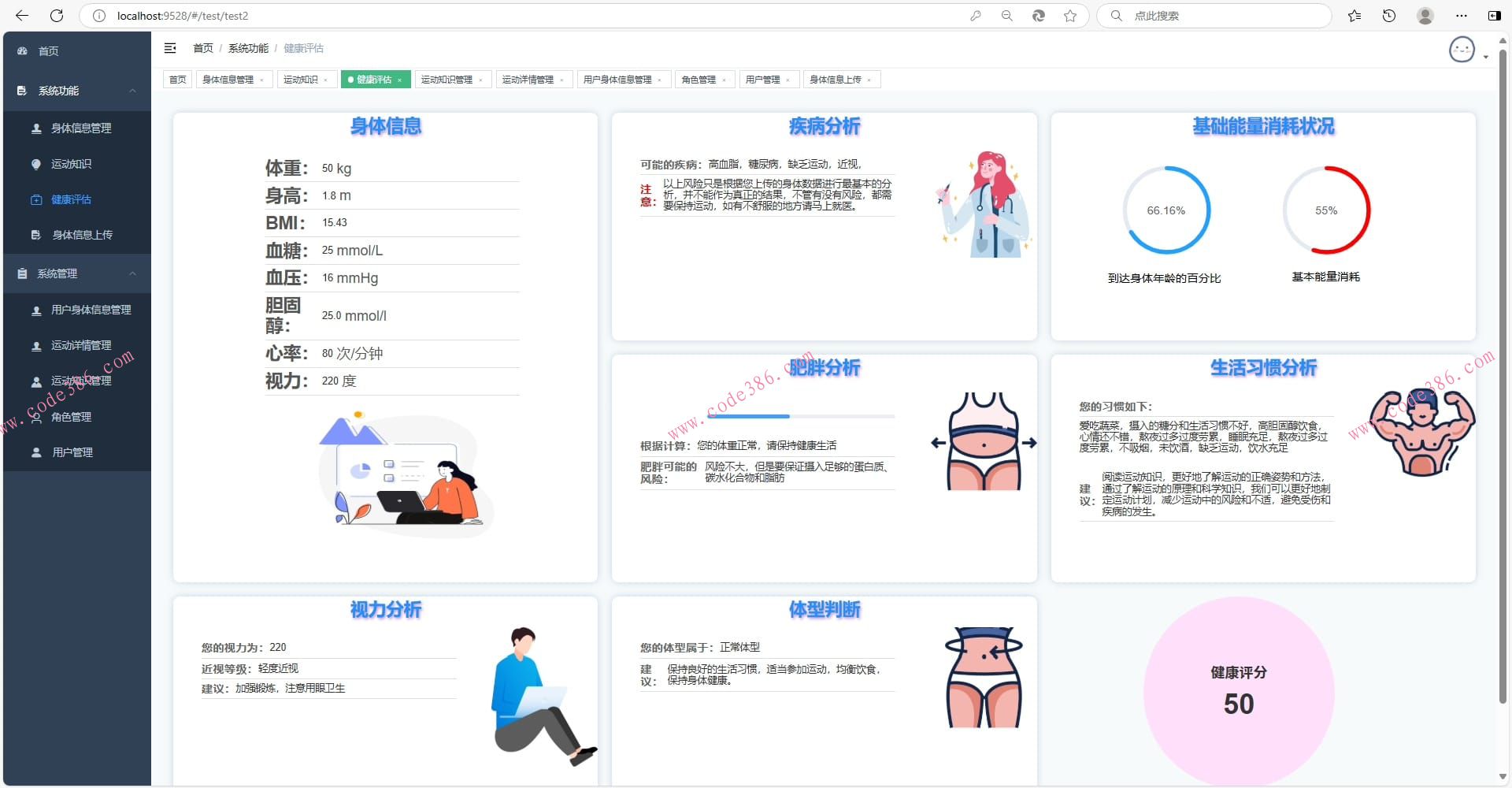The width and height of the screenshot is (1512, 788).
Task: Switch to the 运动详情管理 tab
Action: pyautogui.click(x=528, y=79)
